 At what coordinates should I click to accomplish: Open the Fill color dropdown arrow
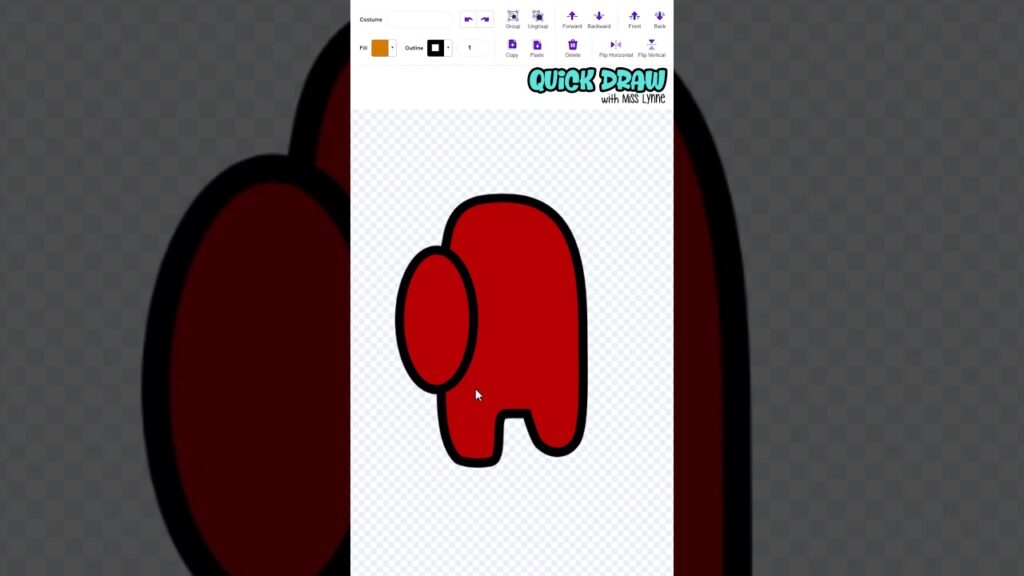[393, 48]
